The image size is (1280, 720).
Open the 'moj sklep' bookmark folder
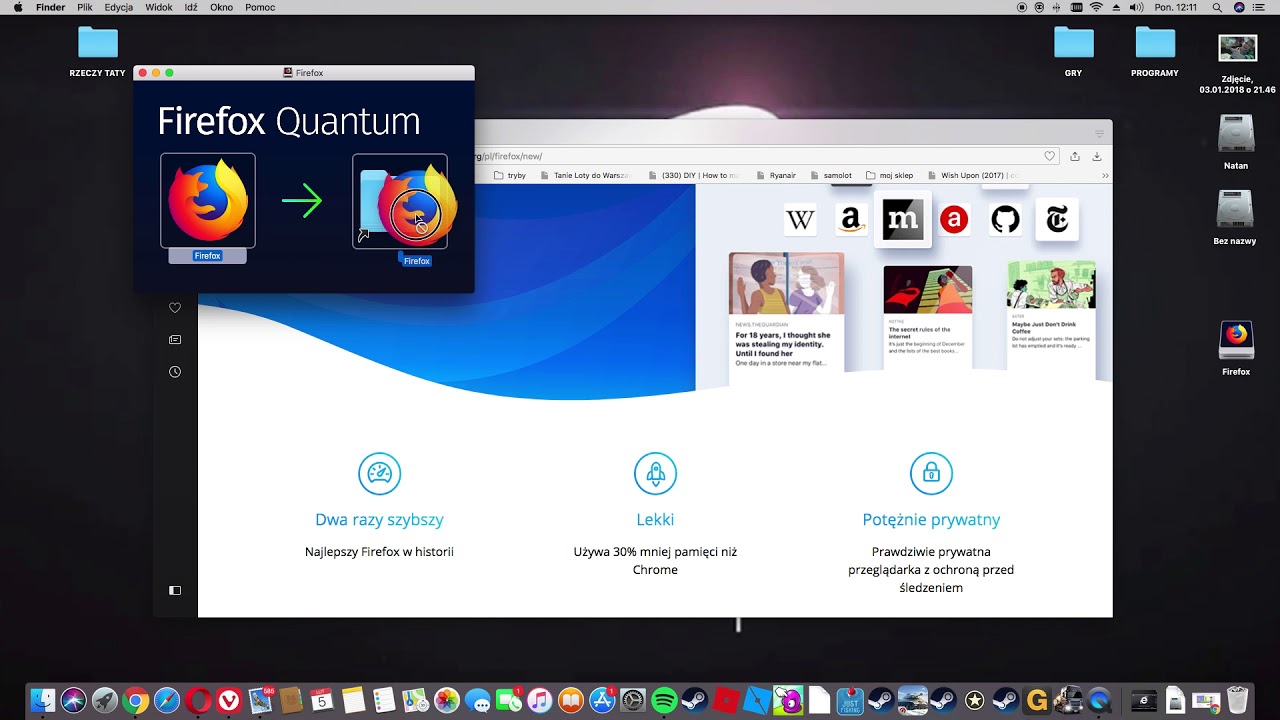click(890, 175)
